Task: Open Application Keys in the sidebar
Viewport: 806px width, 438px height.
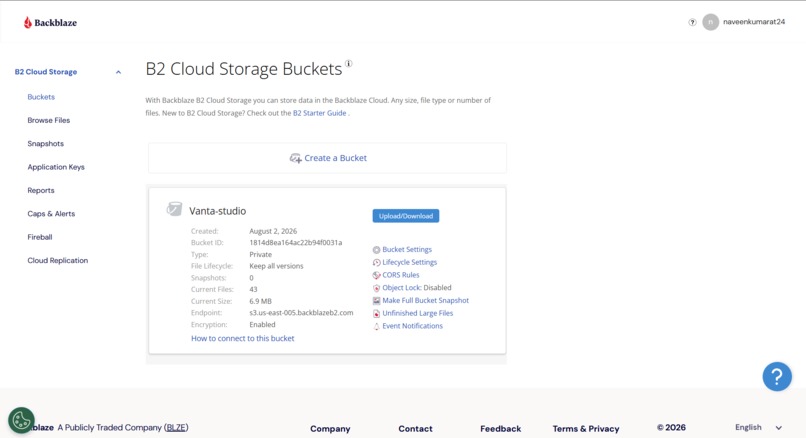Action: tap(56, 167)
